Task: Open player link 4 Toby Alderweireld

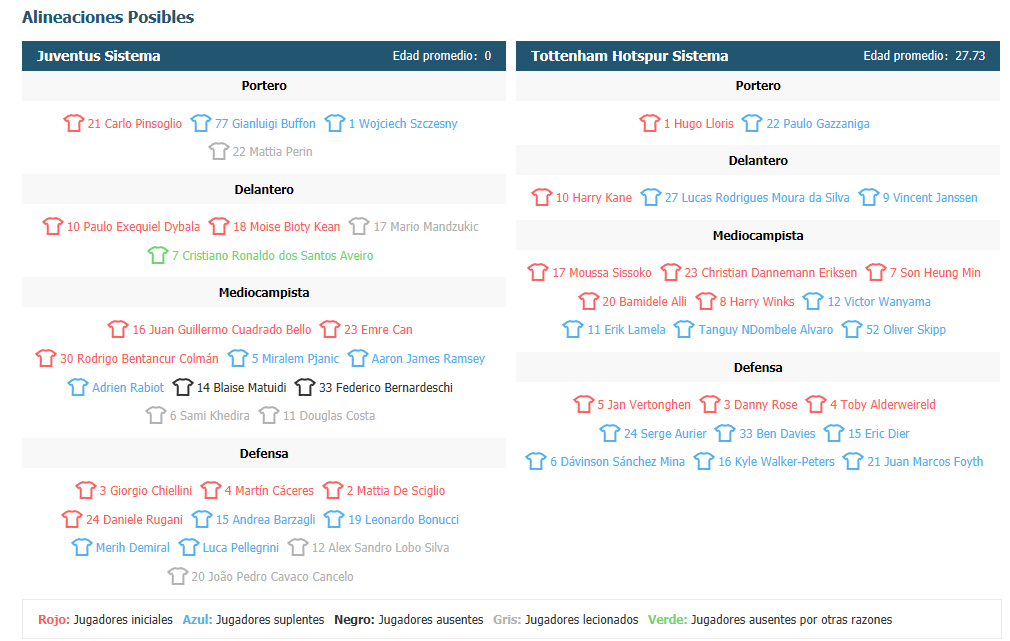Action: 882,405
